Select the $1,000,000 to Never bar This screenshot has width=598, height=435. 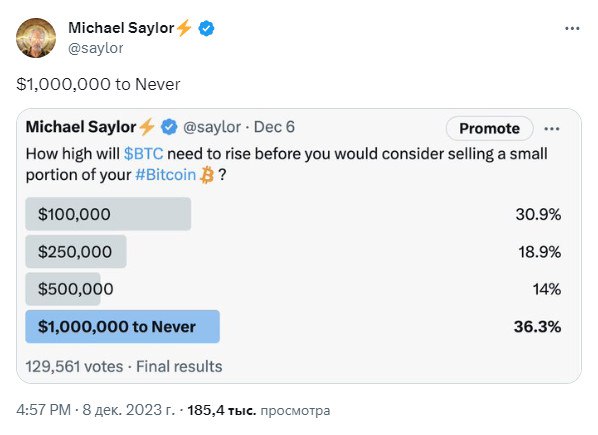122,327
